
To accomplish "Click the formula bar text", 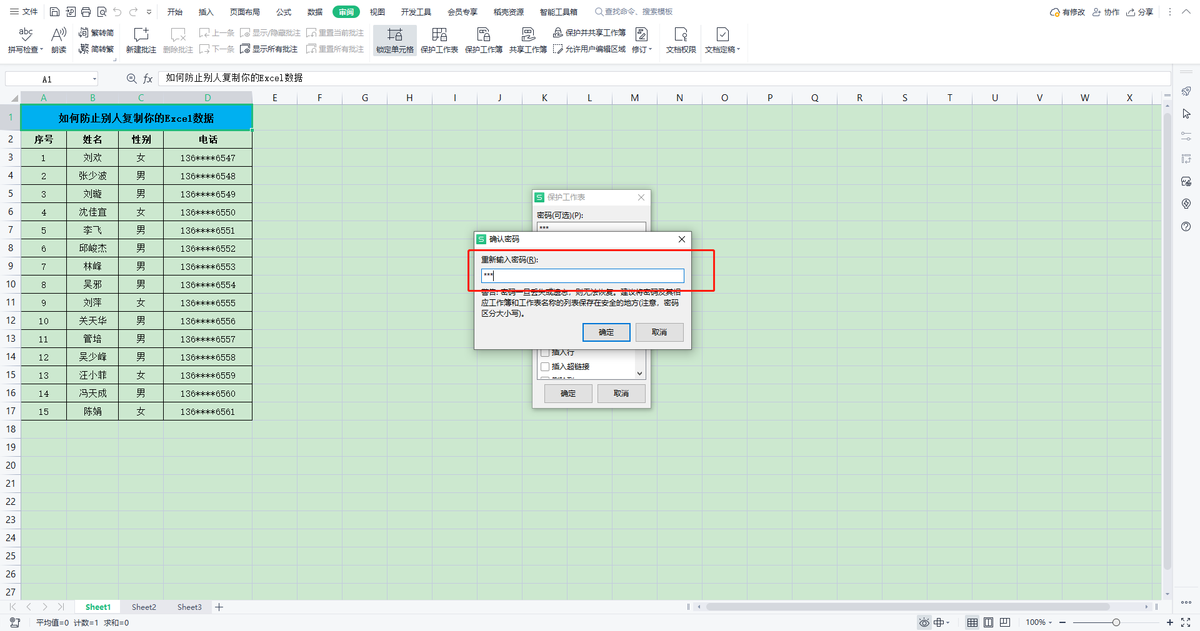I will 234,78.
